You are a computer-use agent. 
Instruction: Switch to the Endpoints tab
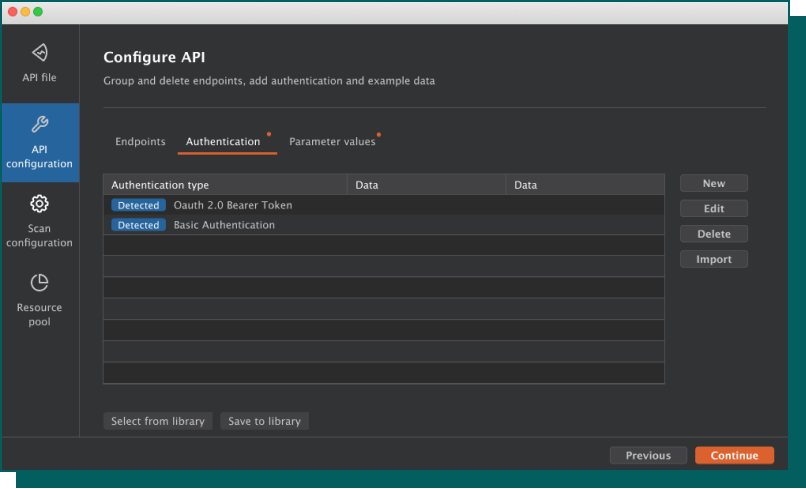(140, 142)
